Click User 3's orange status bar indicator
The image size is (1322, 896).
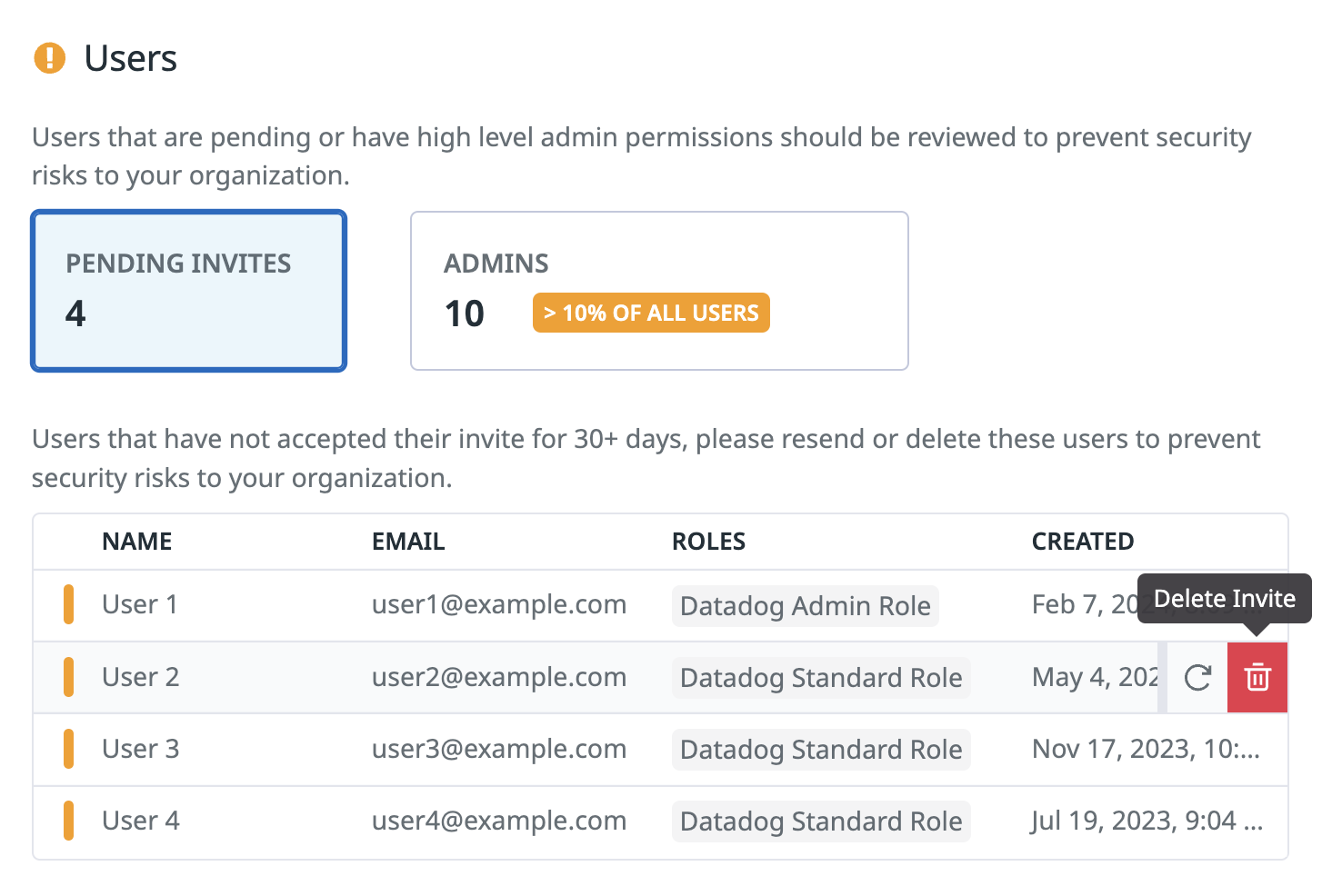[x=68, y=749]
